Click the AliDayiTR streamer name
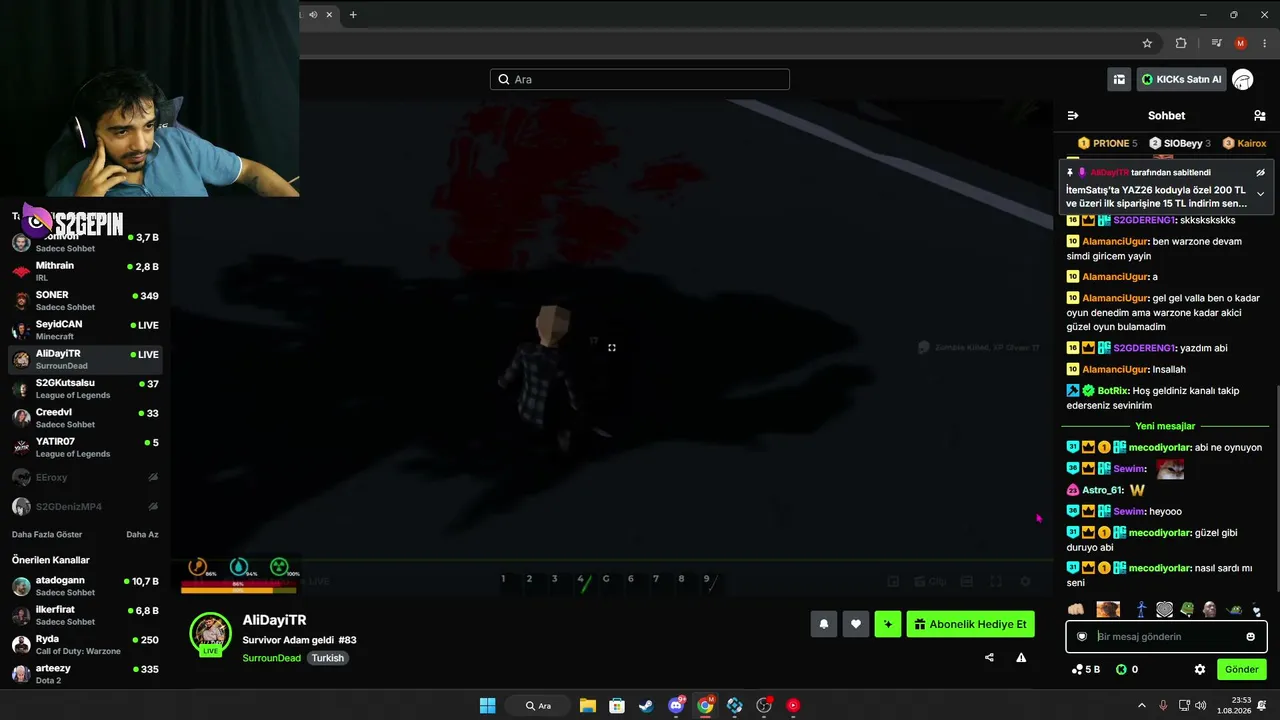The height and width of the screenshot is (720, 1280). (x=274, y=620)
